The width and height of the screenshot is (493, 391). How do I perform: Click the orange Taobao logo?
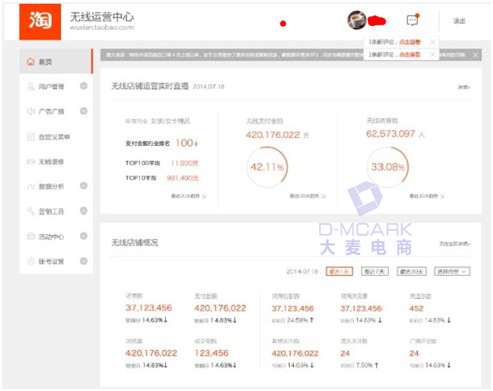tap(40, 22)
